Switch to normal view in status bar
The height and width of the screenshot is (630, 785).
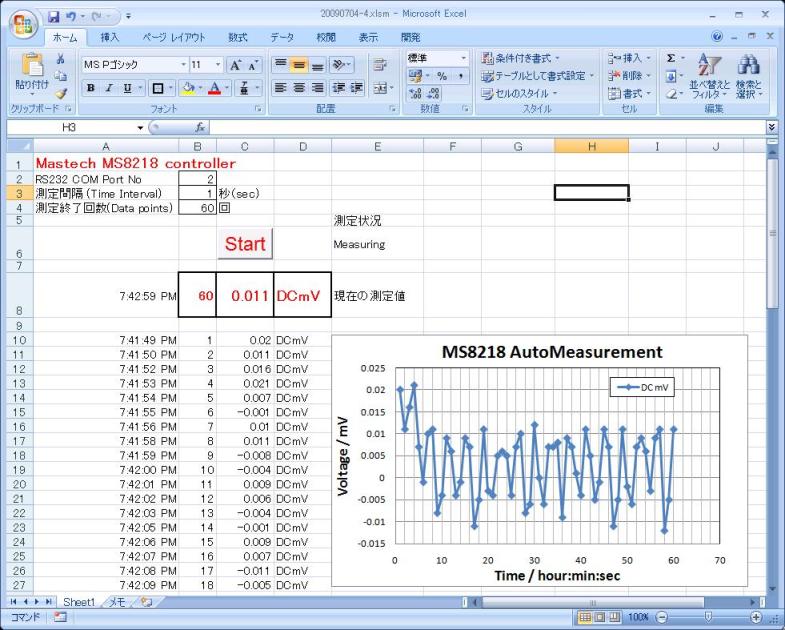coord(584,617)
